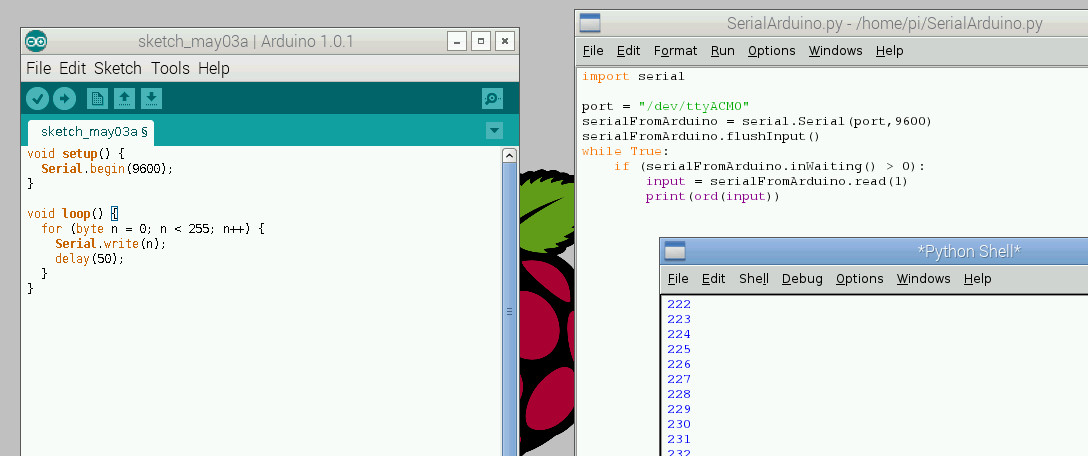
Task: Click the Arduino editor vertical scrollbar thumb
Action: pos(509,311)
